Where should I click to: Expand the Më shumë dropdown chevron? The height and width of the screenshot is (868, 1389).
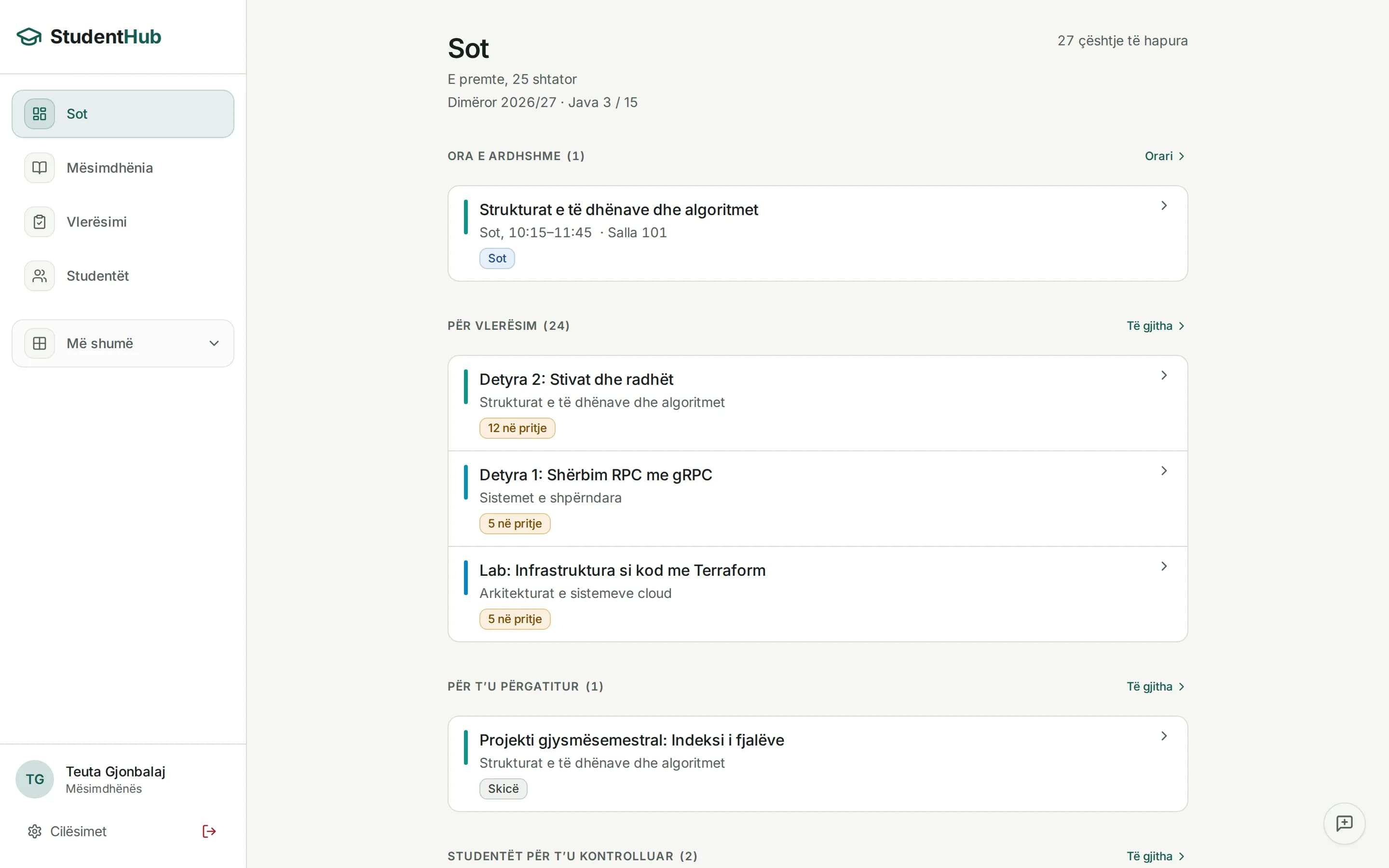click(x=214, y=343)
